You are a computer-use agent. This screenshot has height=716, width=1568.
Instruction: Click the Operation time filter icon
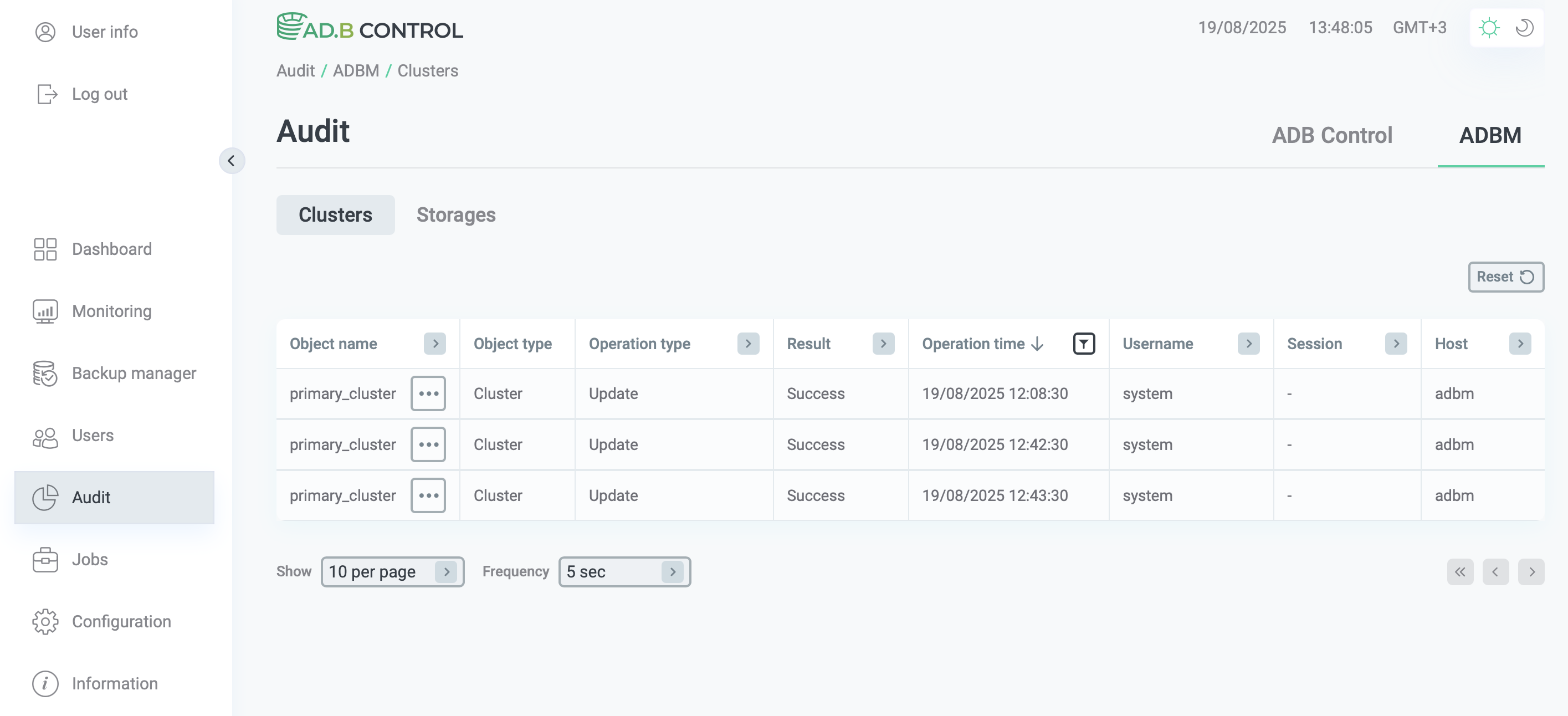pos(1084,344)
